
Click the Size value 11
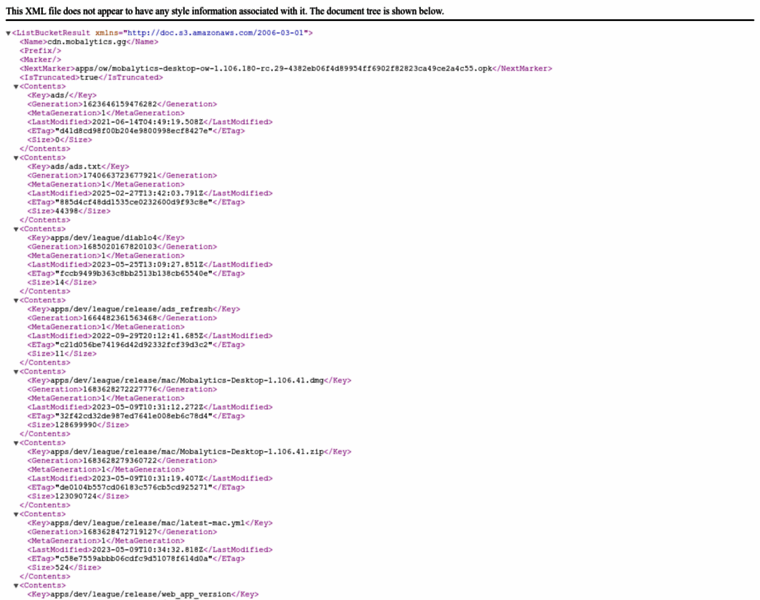(x=60, y=354)
